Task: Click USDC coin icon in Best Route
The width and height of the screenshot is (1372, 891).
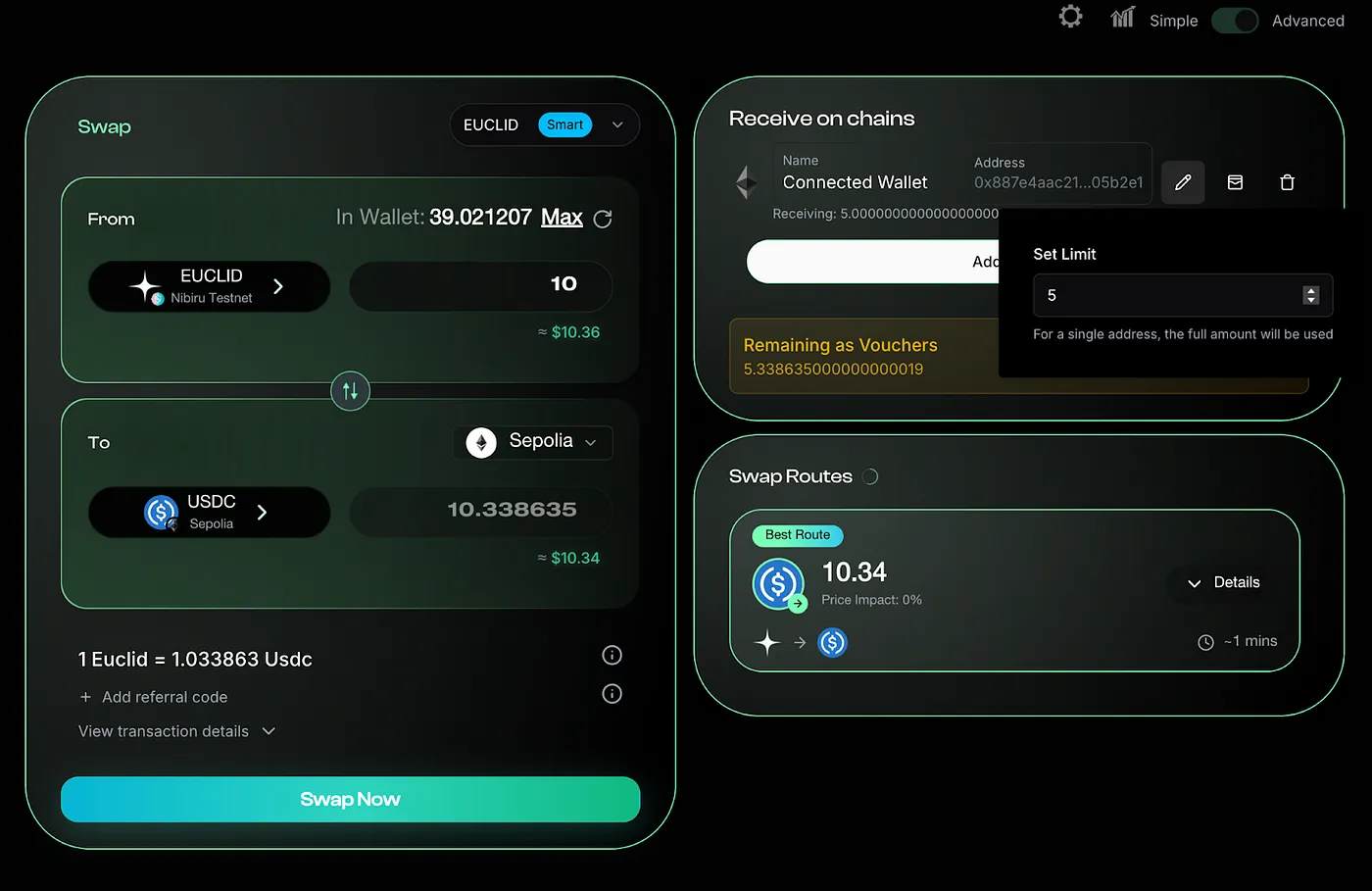Action: pos(779,584)
